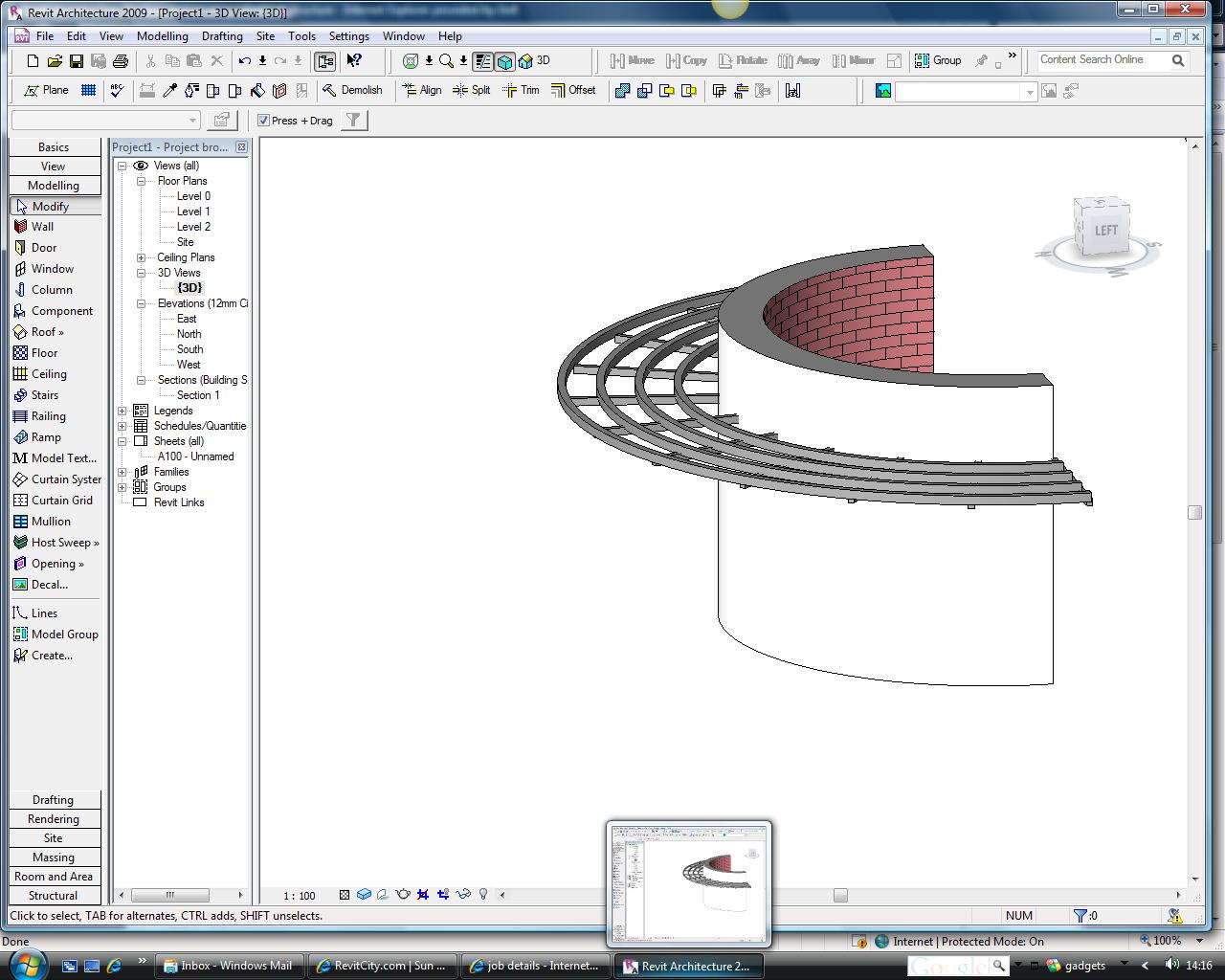
Task: Activate the Align tool
Action: [x=422, y=90]
